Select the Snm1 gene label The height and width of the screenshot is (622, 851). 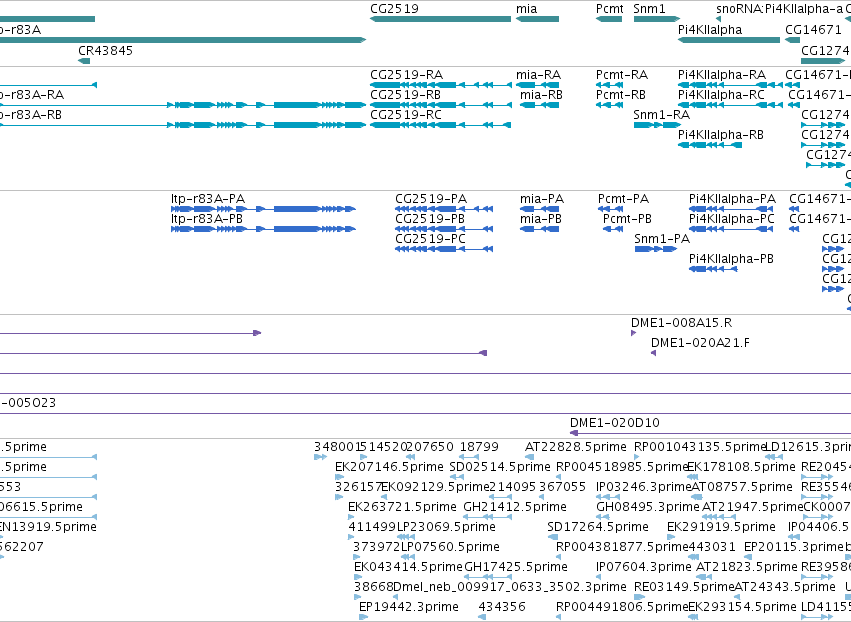(x=649, y=9)
